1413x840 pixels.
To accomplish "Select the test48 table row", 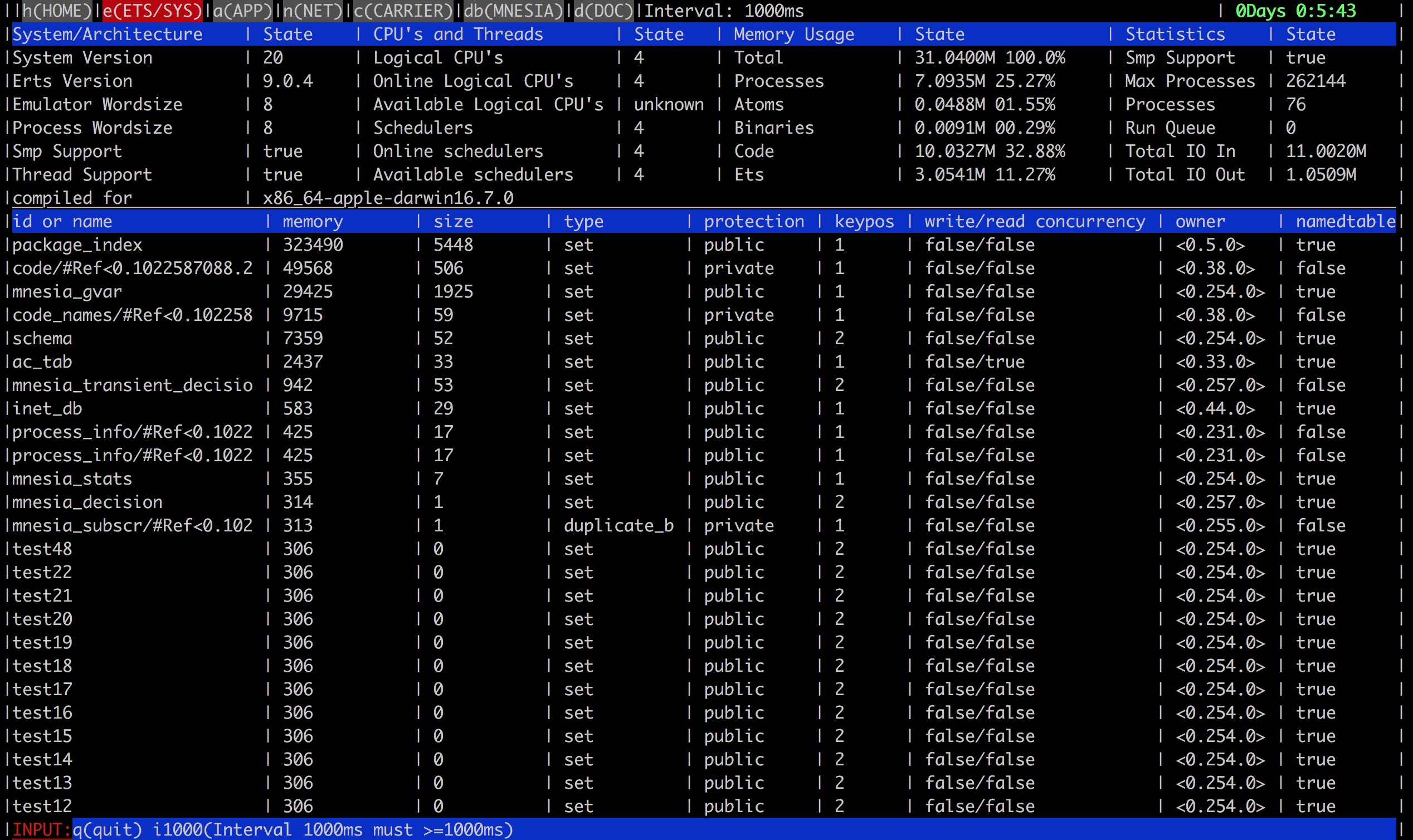I will (x=42, y=549).
